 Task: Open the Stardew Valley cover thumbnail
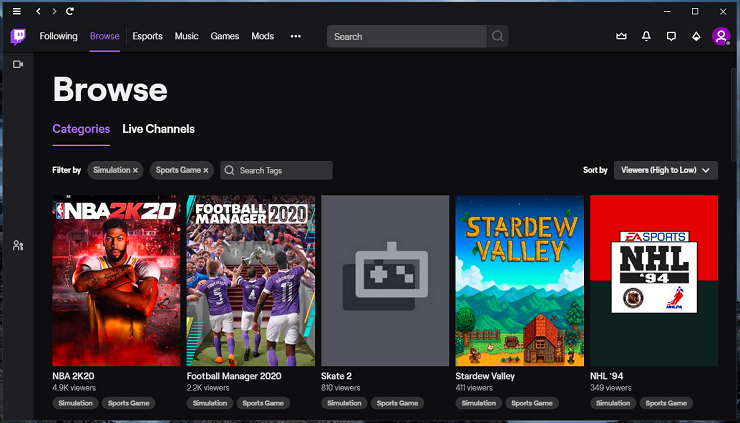click(520, 280)
